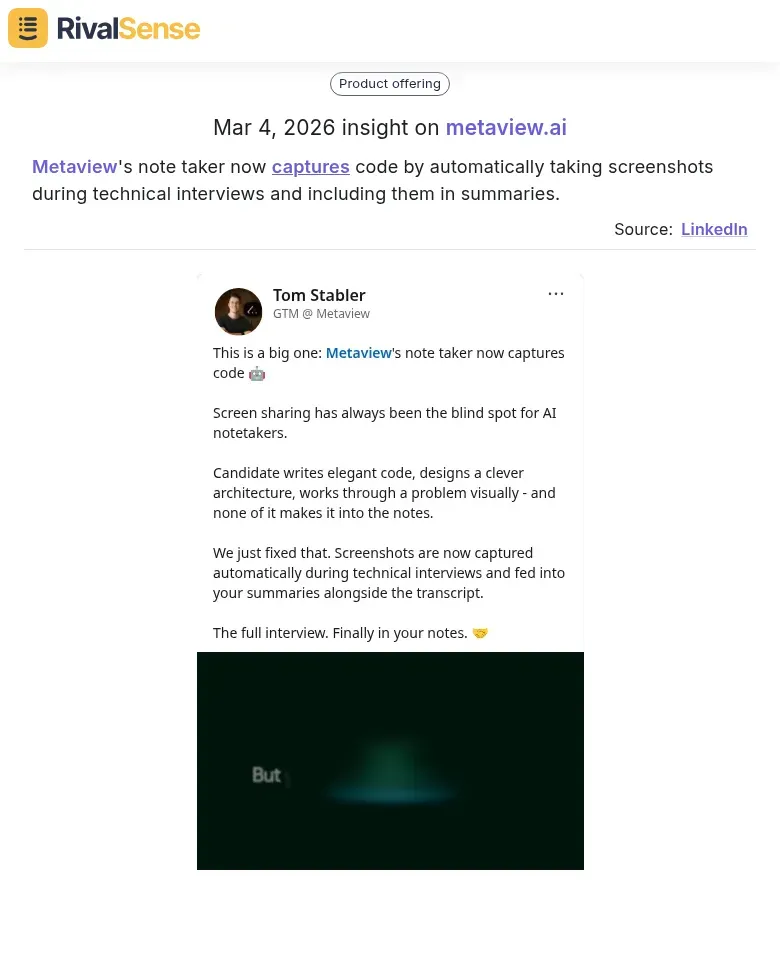Click the robot emoji after 'captures code'
780x960 pixels.
click(x=257, y=373)
